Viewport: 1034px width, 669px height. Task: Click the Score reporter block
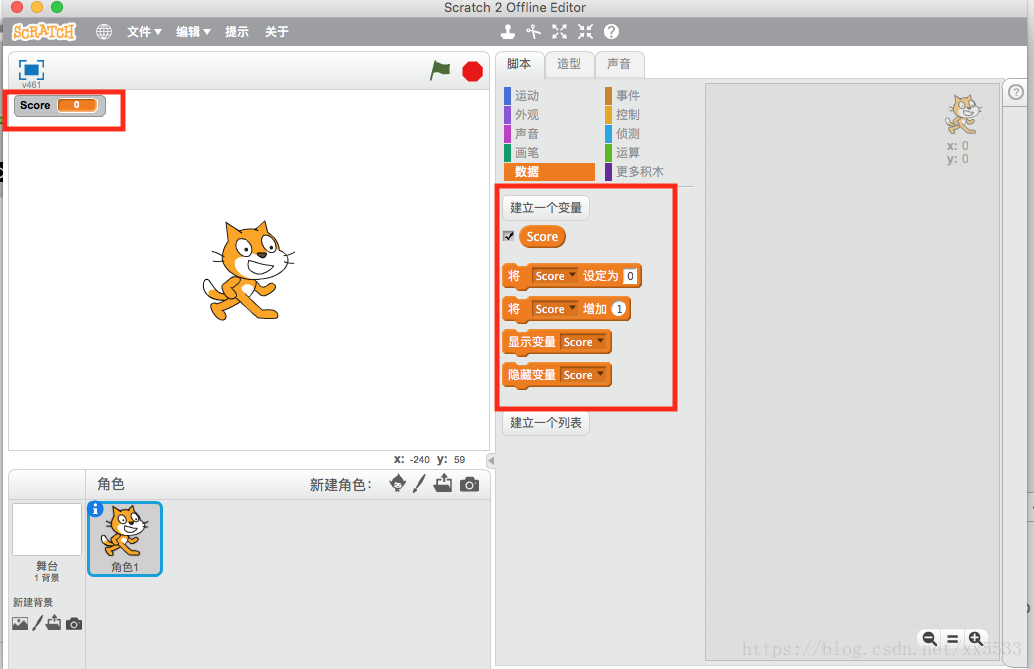click(x=542, y=237)
